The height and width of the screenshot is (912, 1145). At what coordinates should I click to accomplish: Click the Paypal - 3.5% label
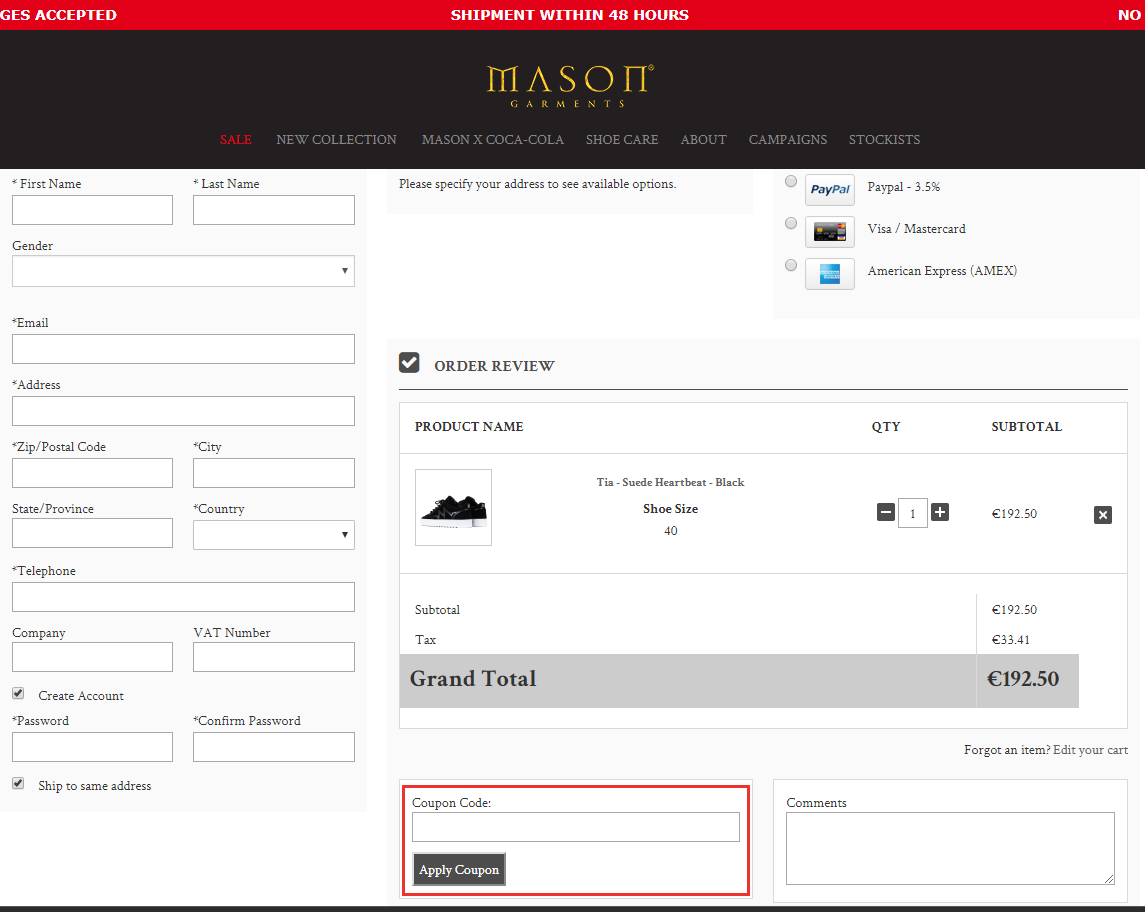[x=904, y=187]
